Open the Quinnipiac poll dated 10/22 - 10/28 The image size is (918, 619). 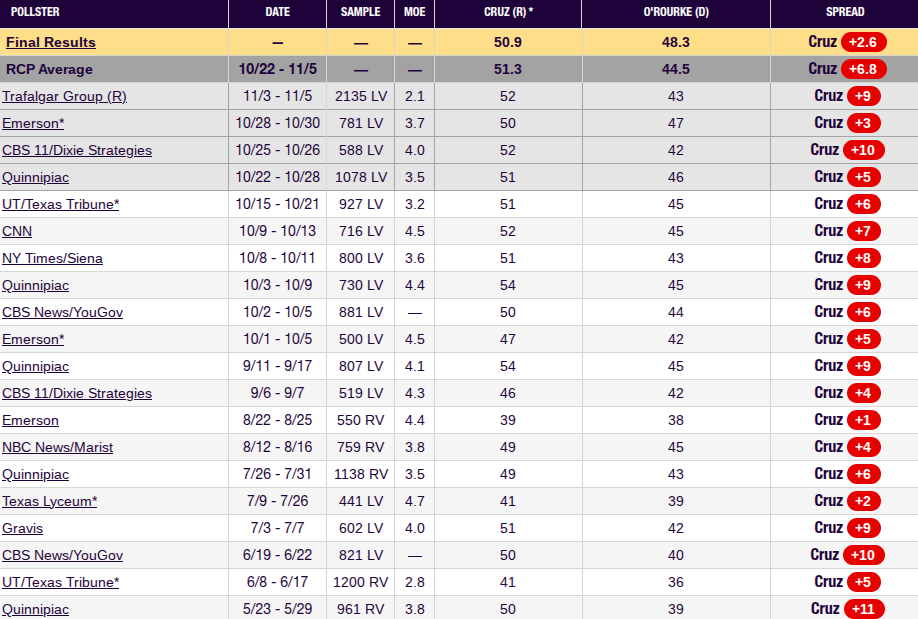36,177
